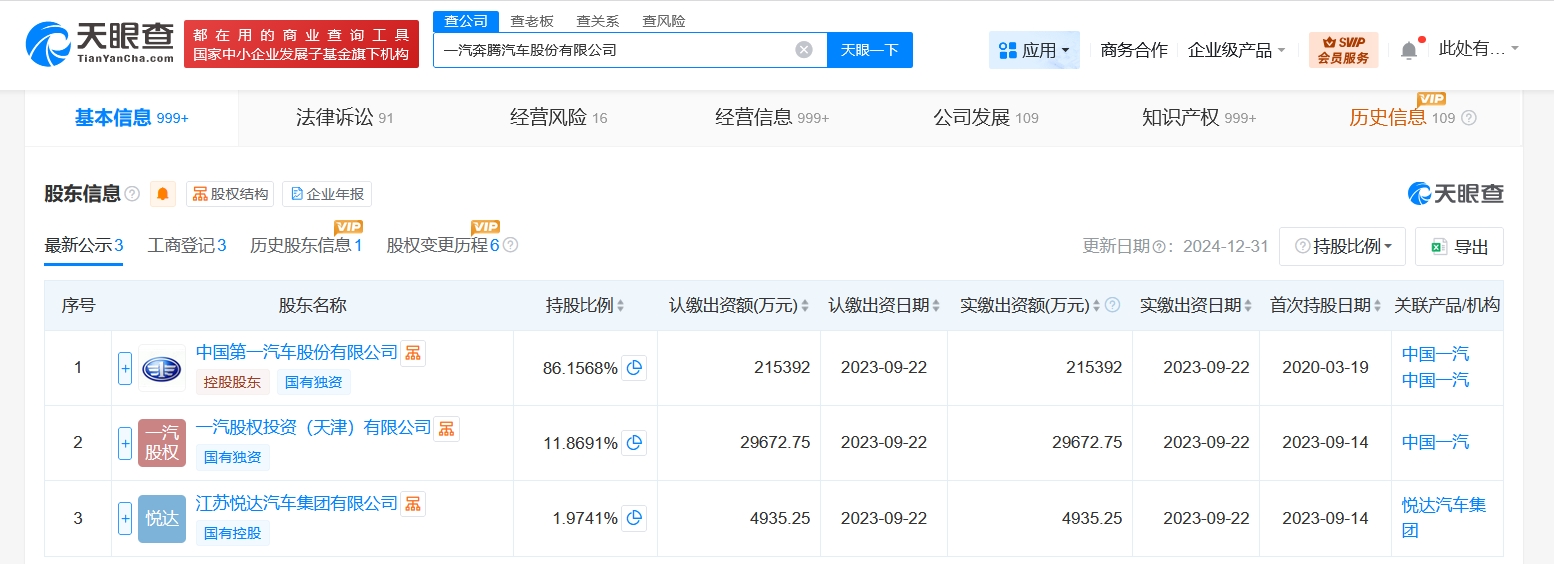Click the help icon next to 股东信息
Viewport: 1554px width, 564px height.
click(132, 194)
